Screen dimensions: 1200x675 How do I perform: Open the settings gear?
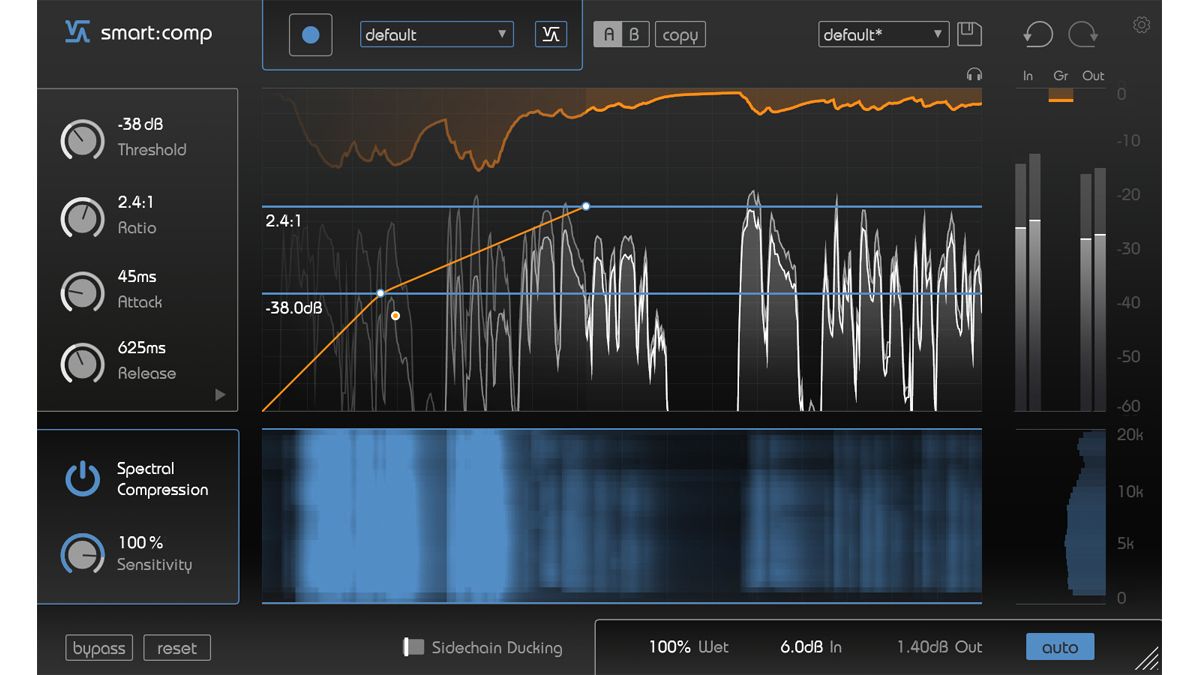(x=1141, y=25)
